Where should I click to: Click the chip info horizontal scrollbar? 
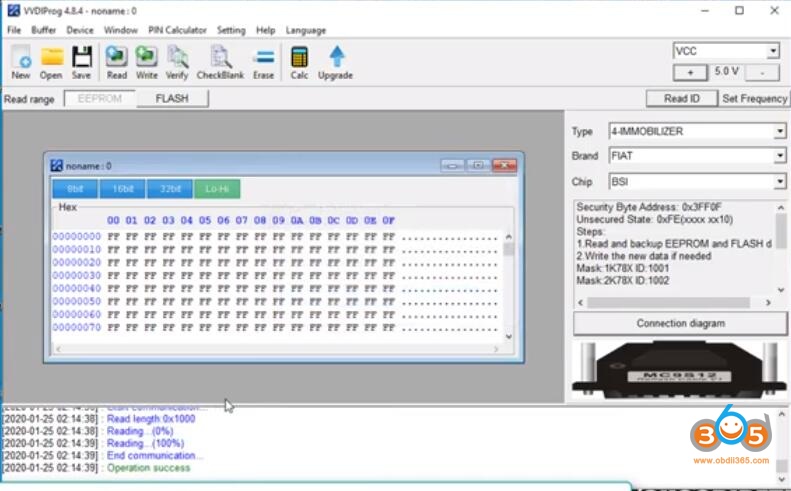[x=674, y=302]
